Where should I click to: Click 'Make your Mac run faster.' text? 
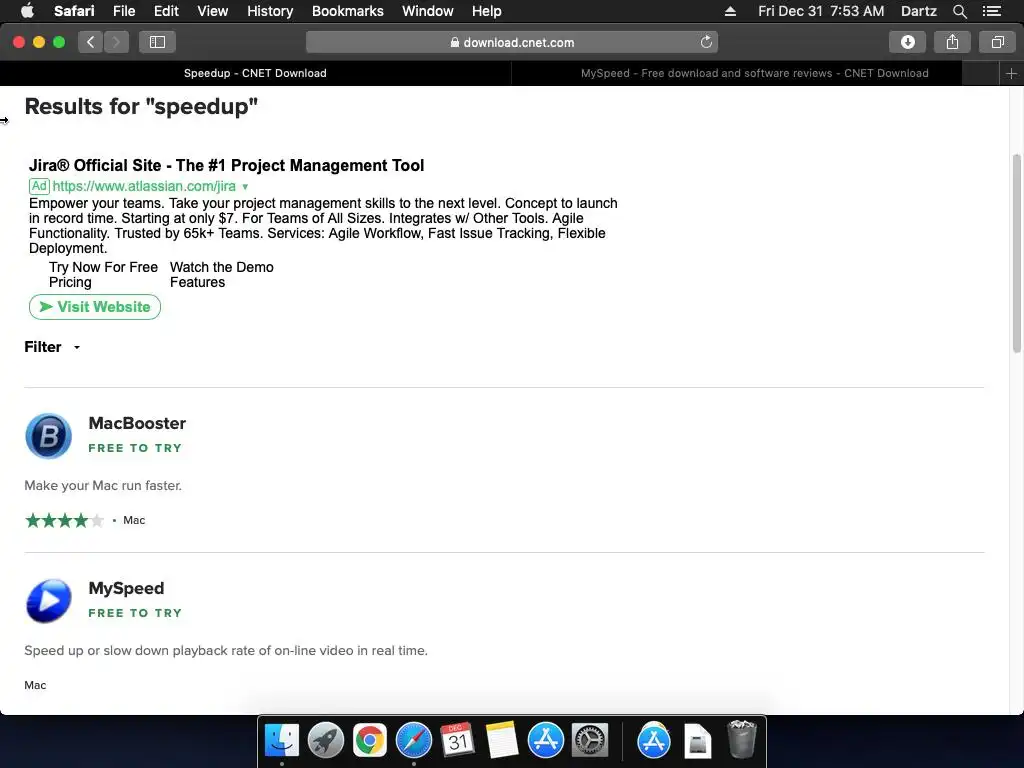[103, 485]
